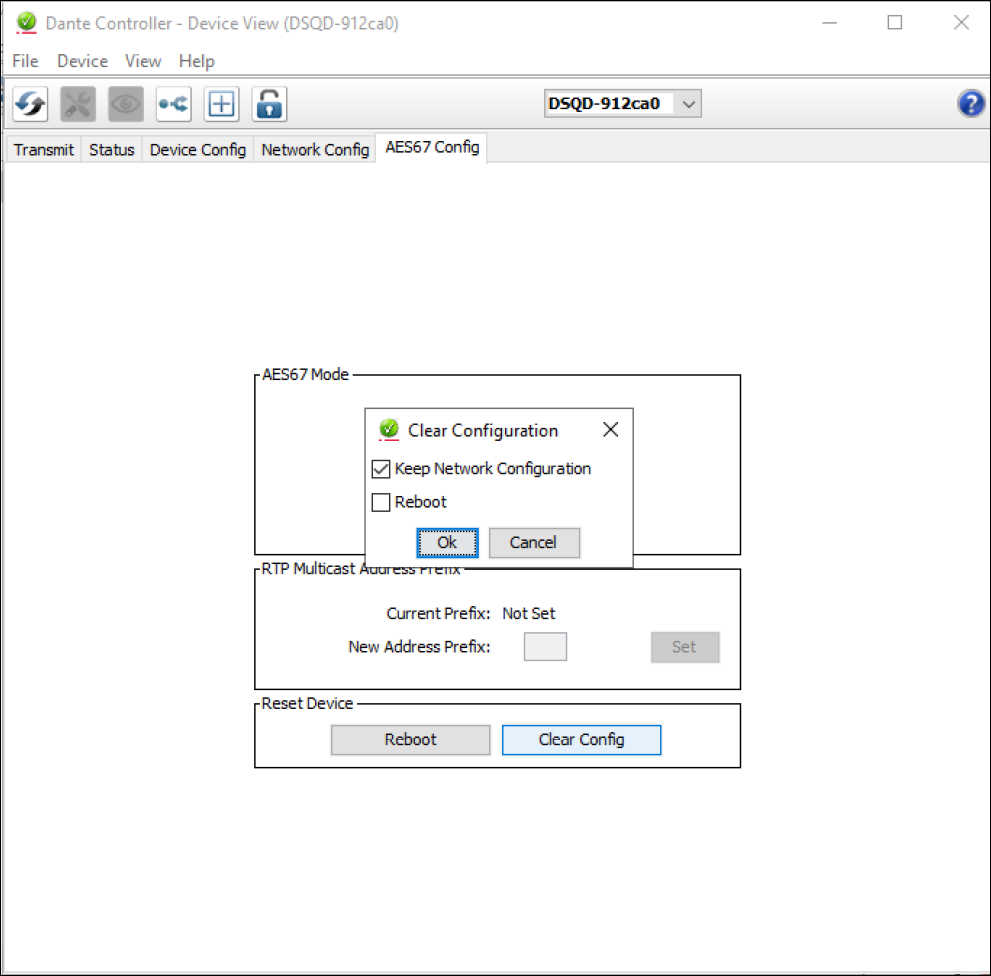Switch to the Transmit tab
This screenshot has width=991, height=976.
pos(44,150)
